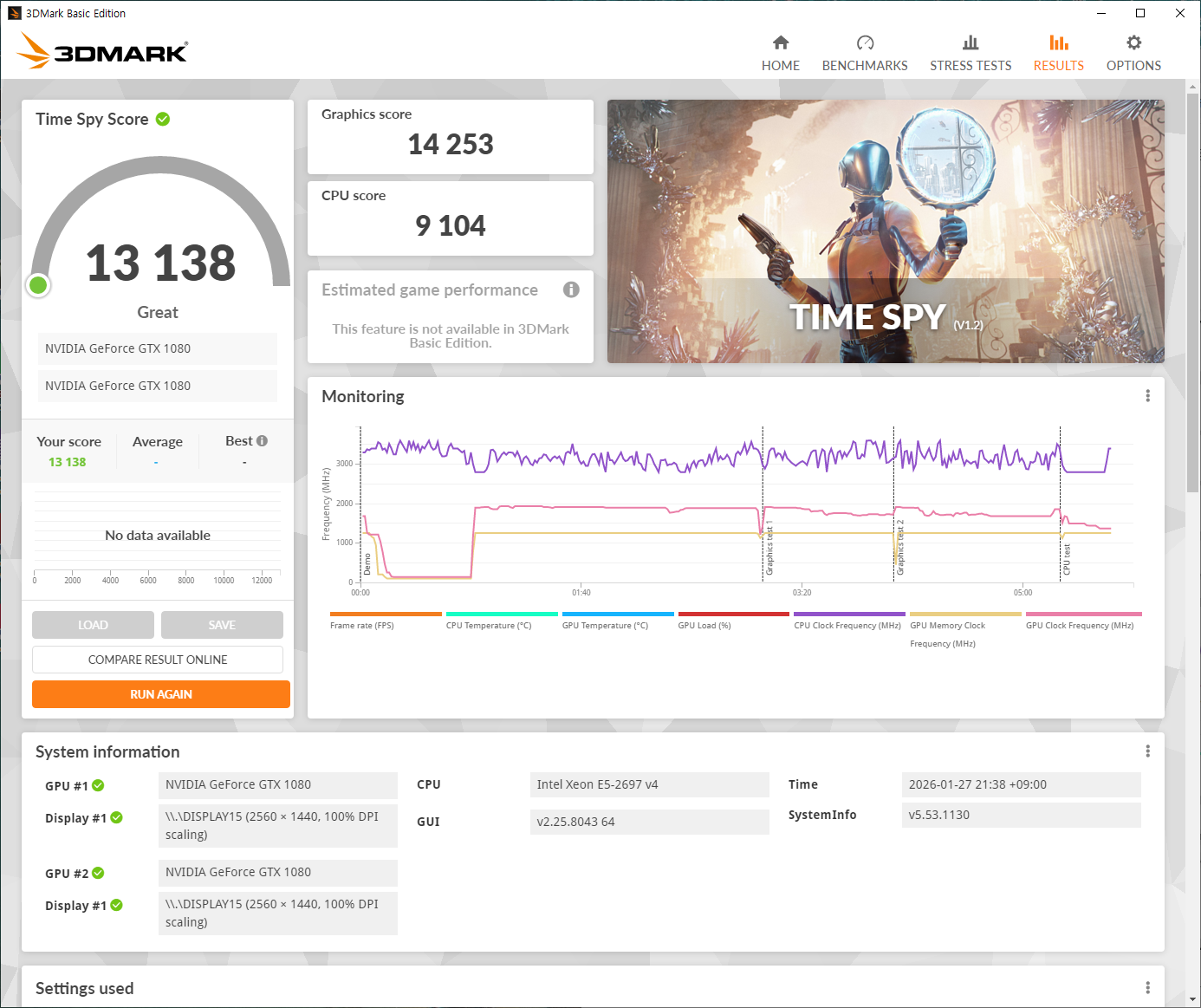Click the Graphics test 2 marker line

893,503
